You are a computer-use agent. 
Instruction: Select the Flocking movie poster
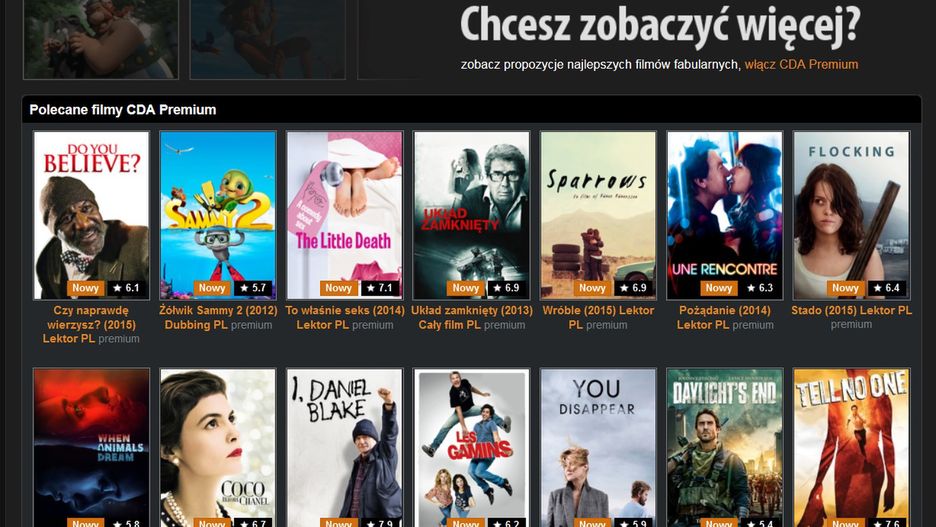[x=851, y=215]
